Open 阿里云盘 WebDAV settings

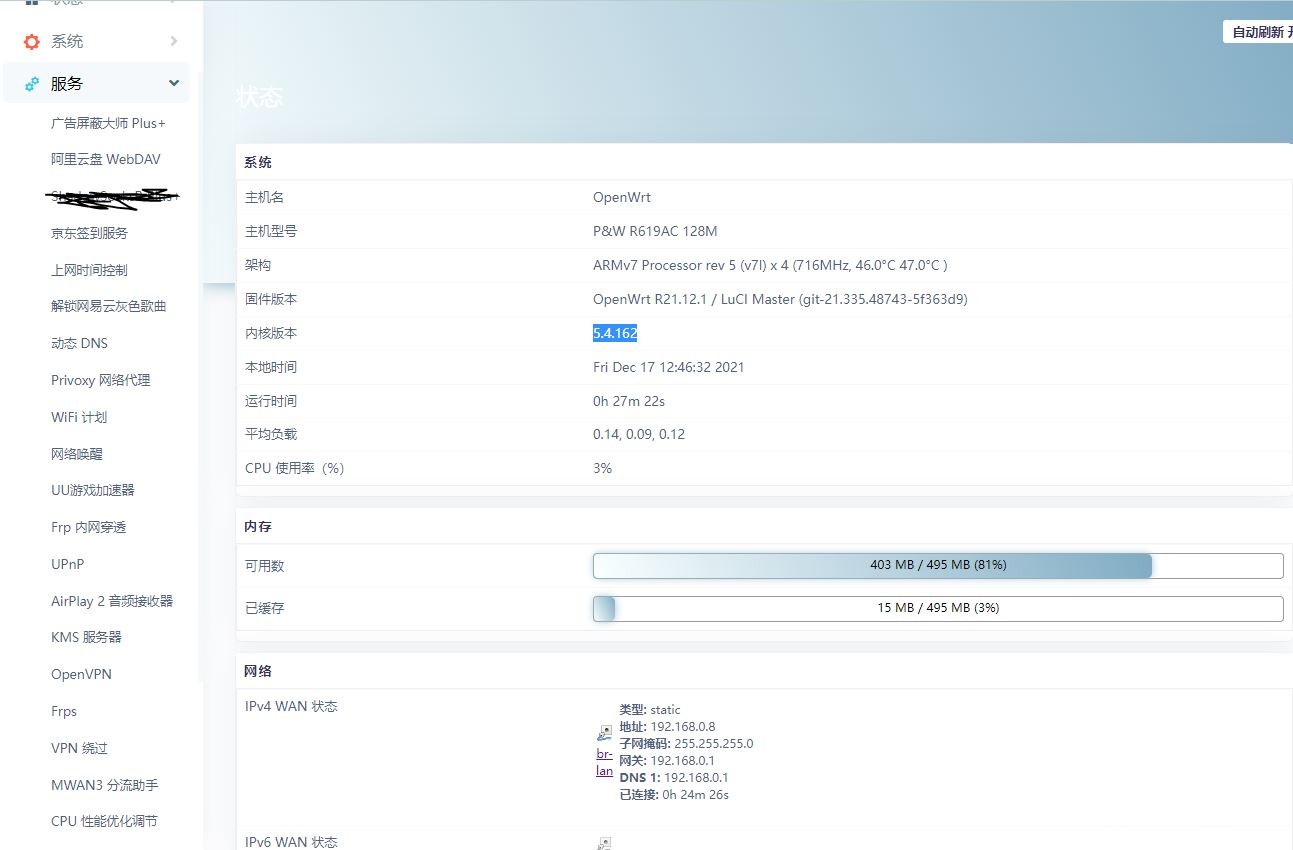tap(105, 159)
